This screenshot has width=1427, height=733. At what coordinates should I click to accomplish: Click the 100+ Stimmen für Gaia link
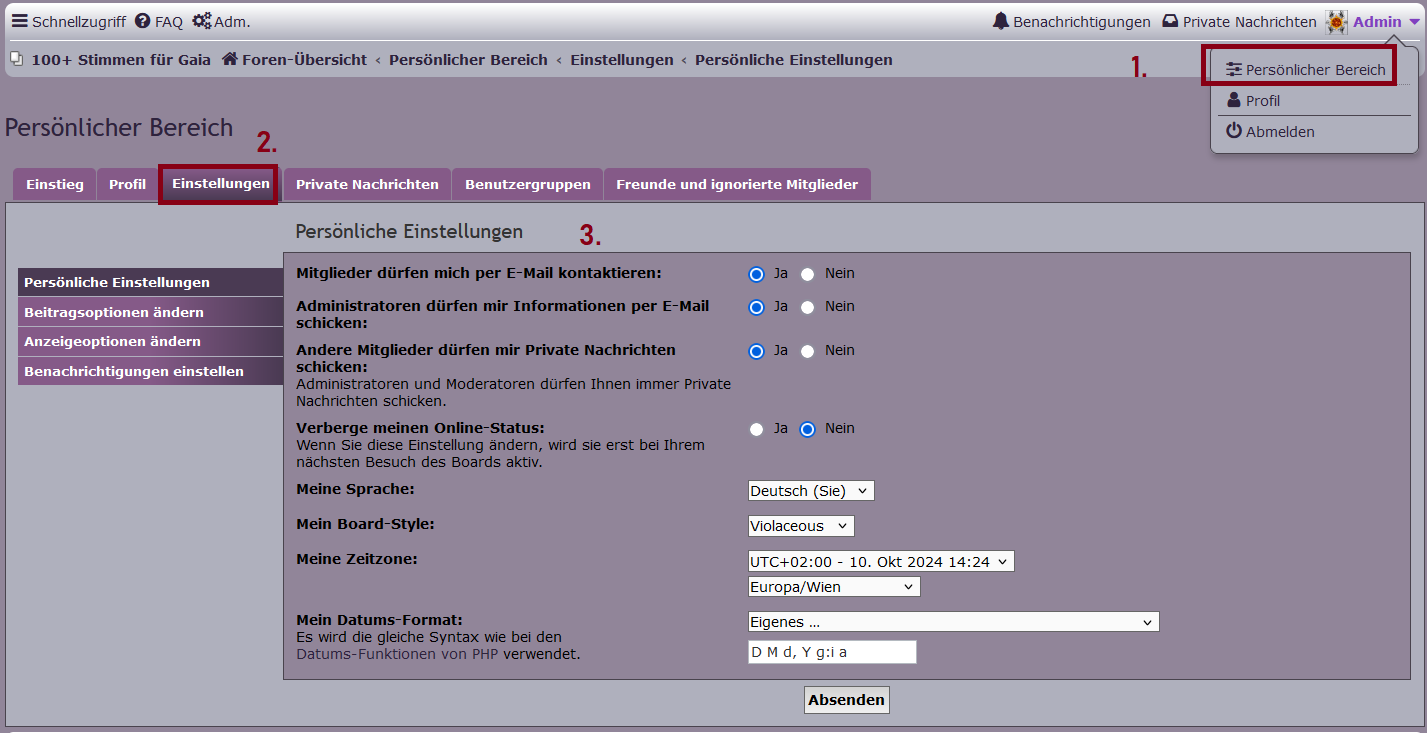click(121, 59)
